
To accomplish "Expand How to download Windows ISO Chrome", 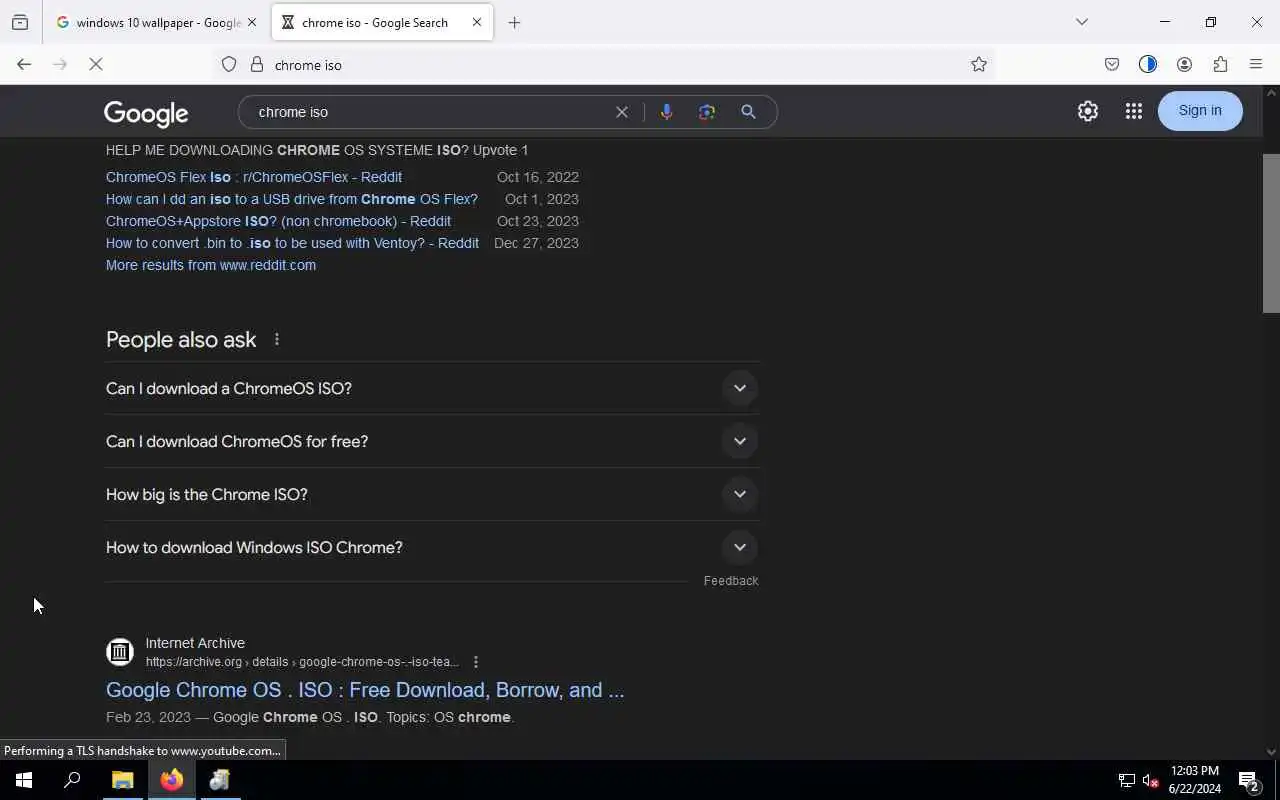I will pyautogui.click(x=432, y=547).
